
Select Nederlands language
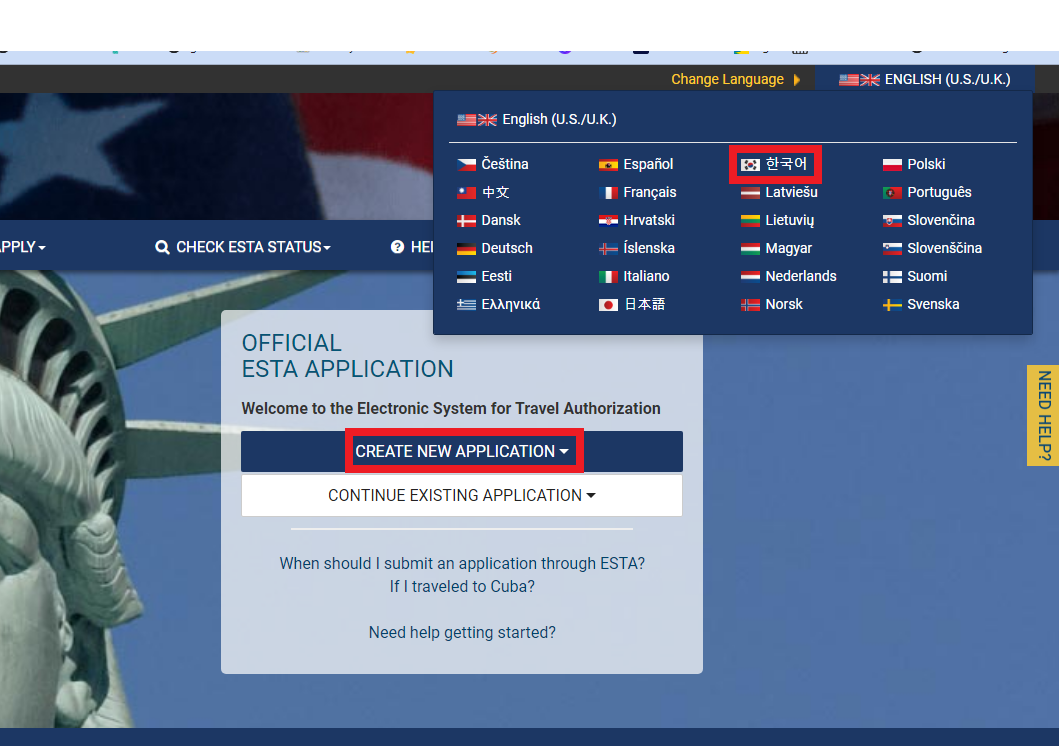pos(788,276)
